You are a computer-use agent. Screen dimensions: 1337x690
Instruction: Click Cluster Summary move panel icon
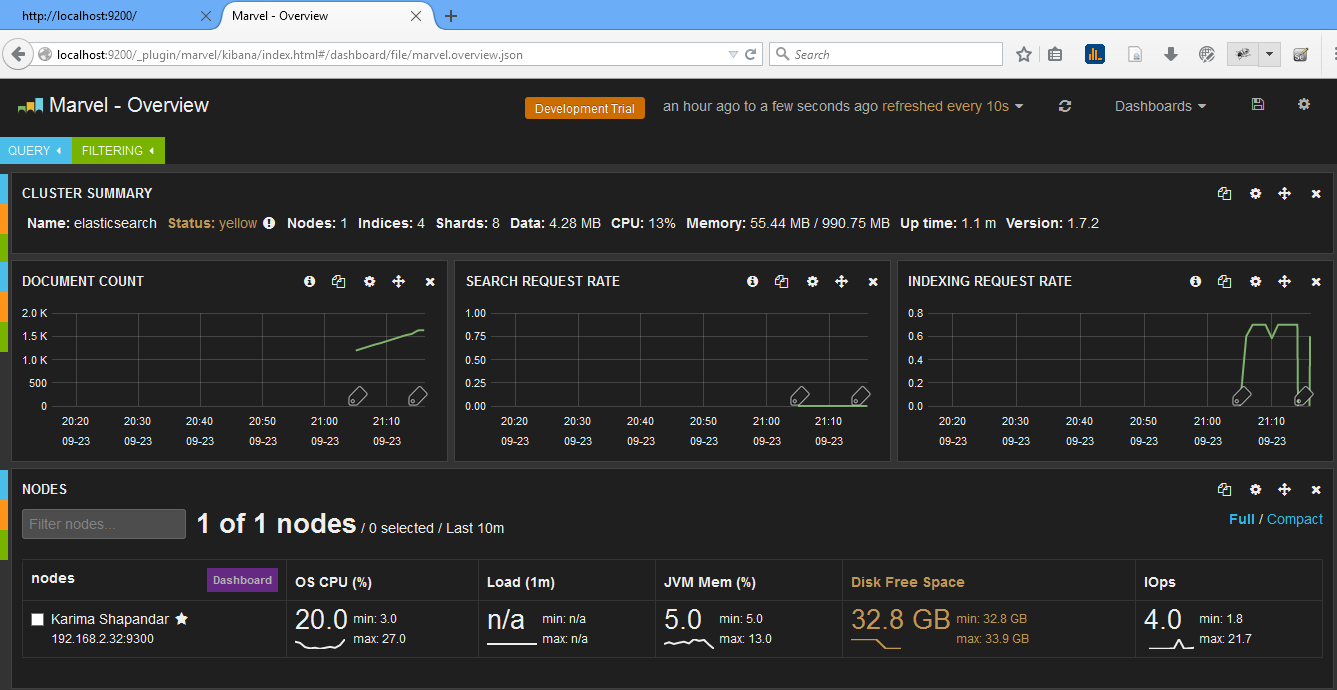[1285, 194]
